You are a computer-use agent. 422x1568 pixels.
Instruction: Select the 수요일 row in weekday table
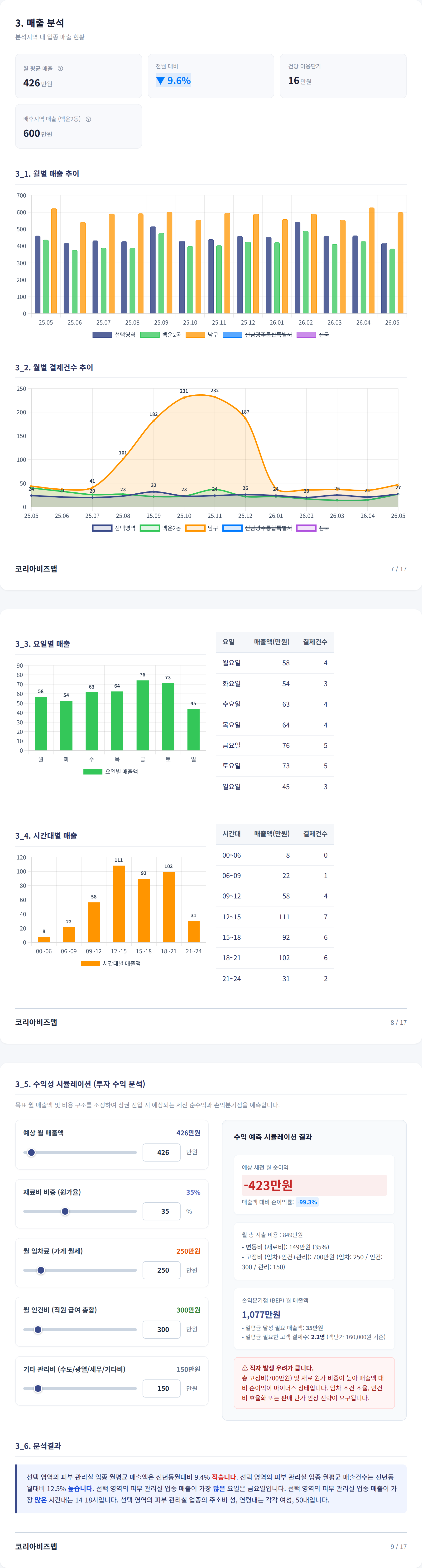[x=275, y=704]
